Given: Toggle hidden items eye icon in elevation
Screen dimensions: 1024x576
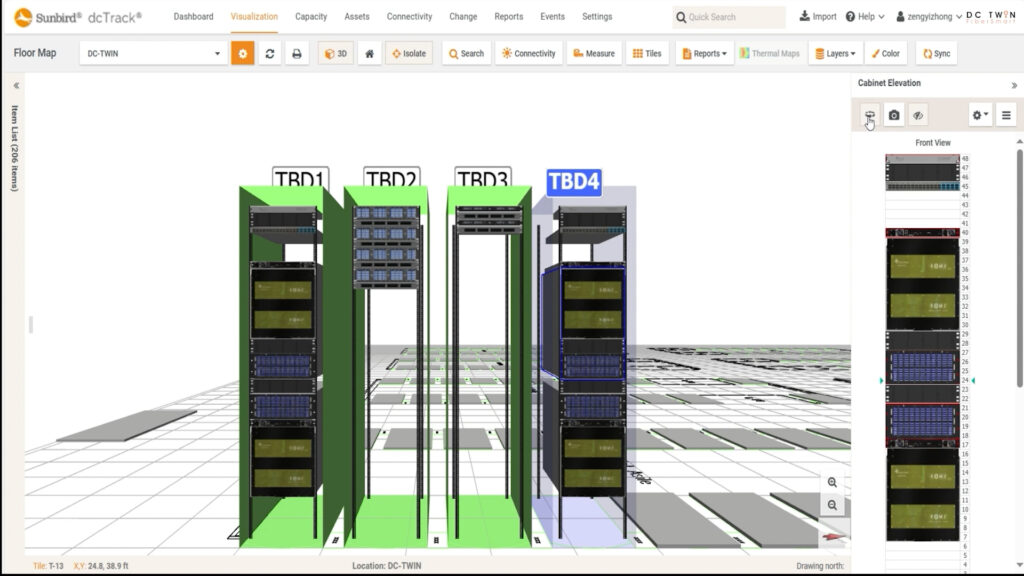Looking at the screenshot, I should pyautogui.click(x=918, y=115).
